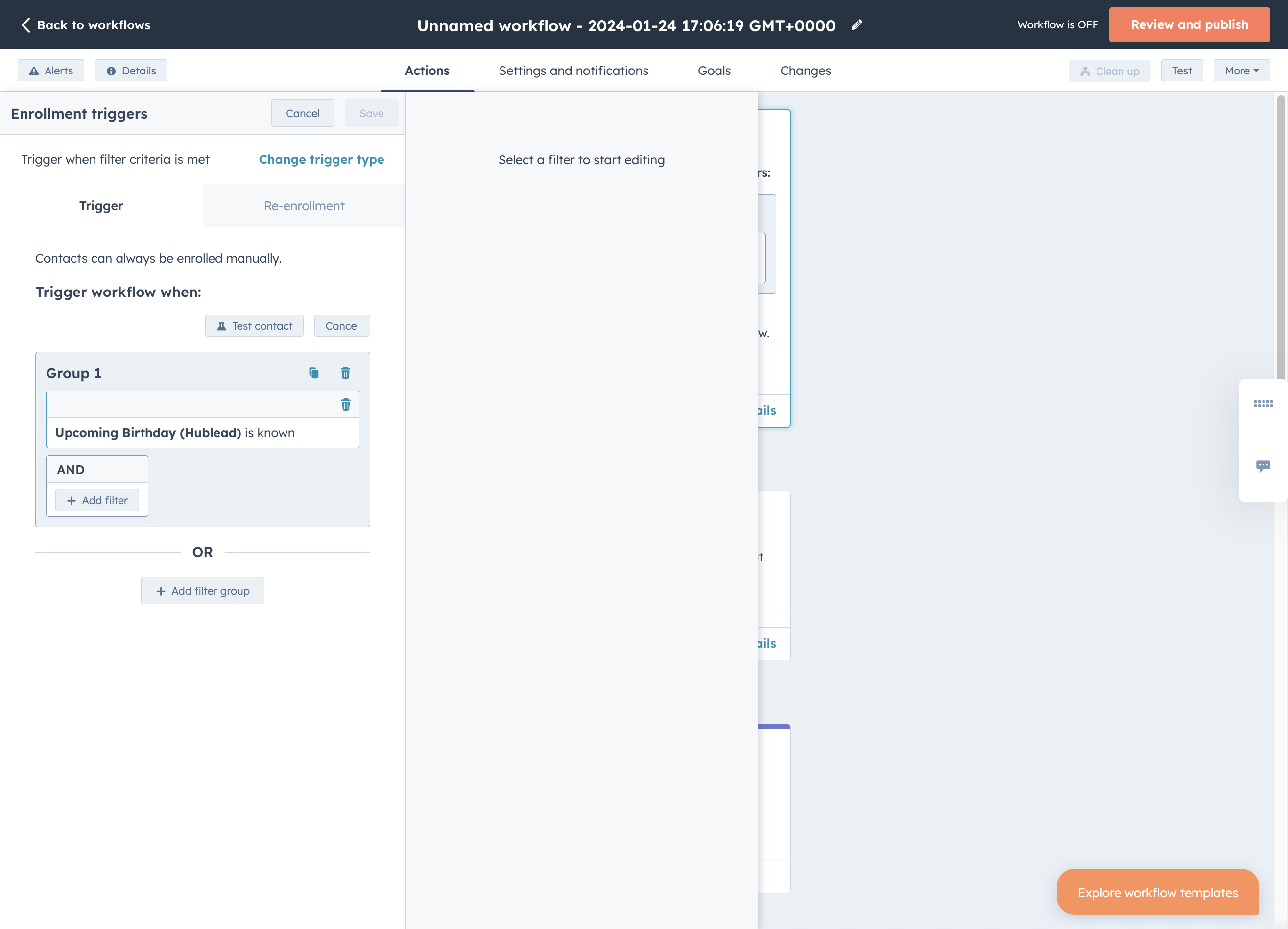Click Add filter group

pos(203,591)
